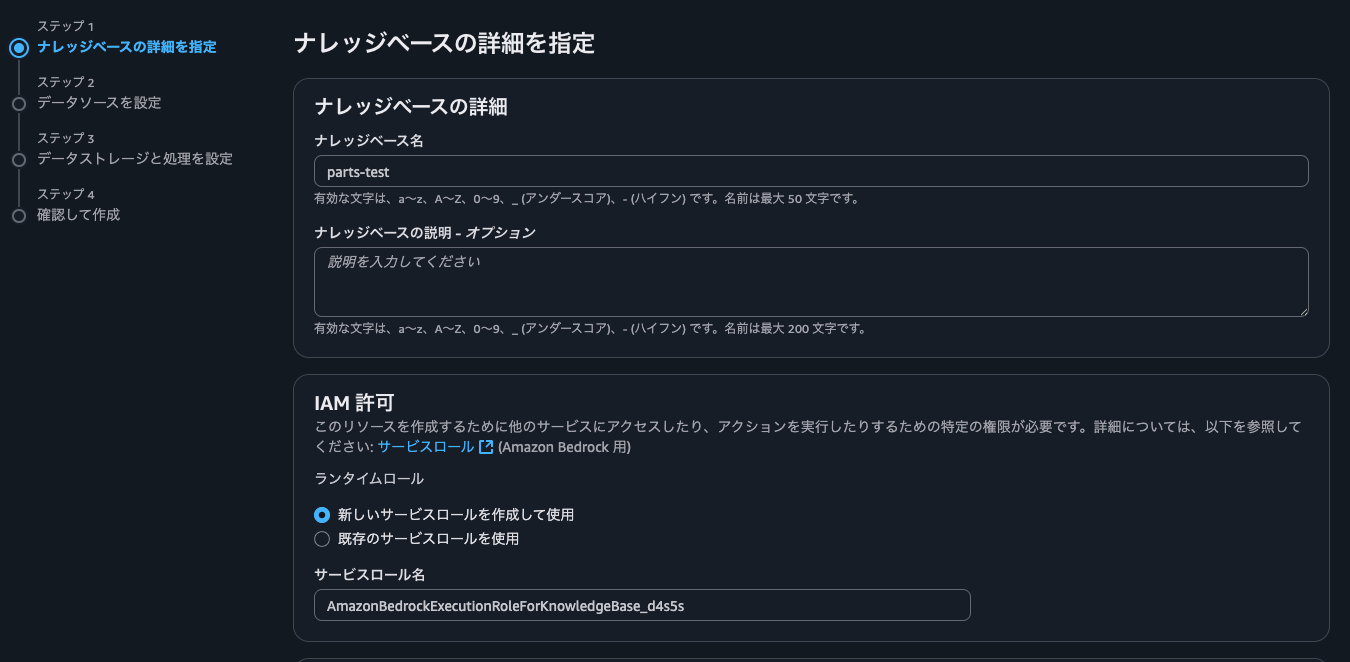Navigate to データソースを設定 step
Screen dimensions: 1350x662
[97, 102]
